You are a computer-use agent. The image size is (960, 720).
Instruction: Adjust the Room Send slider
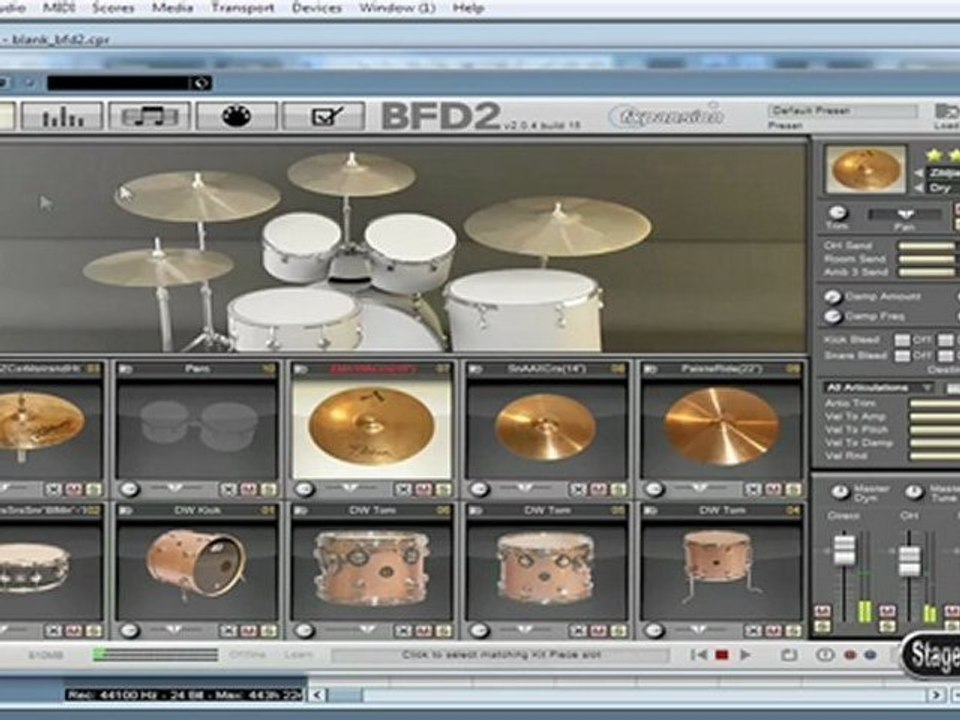coord(928,259)
